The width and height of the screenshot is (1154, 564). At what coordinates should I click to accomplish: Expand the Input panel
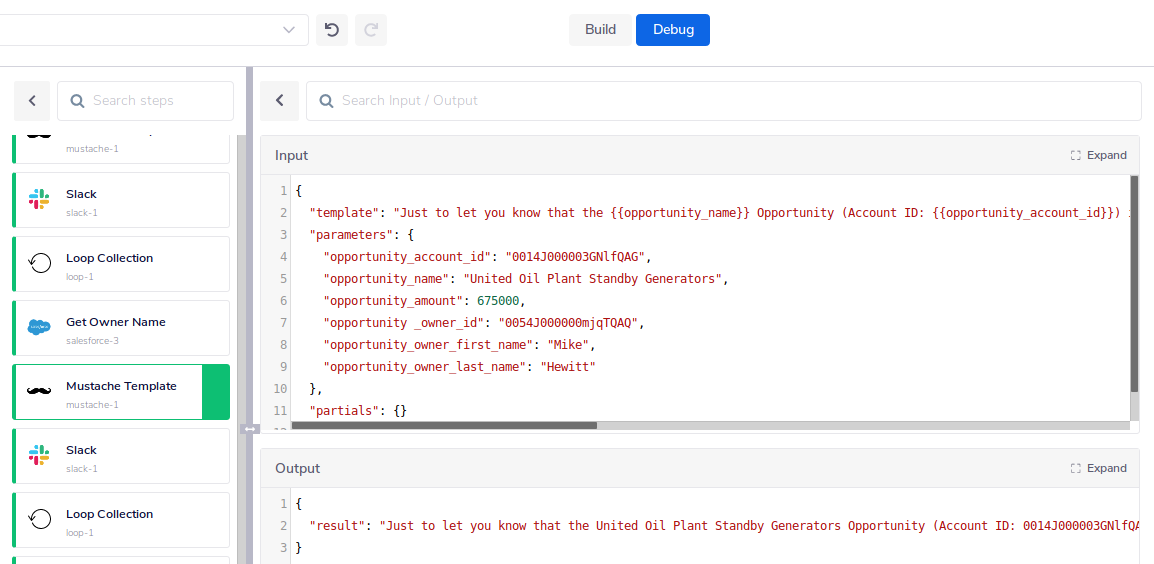(1098, 155)
